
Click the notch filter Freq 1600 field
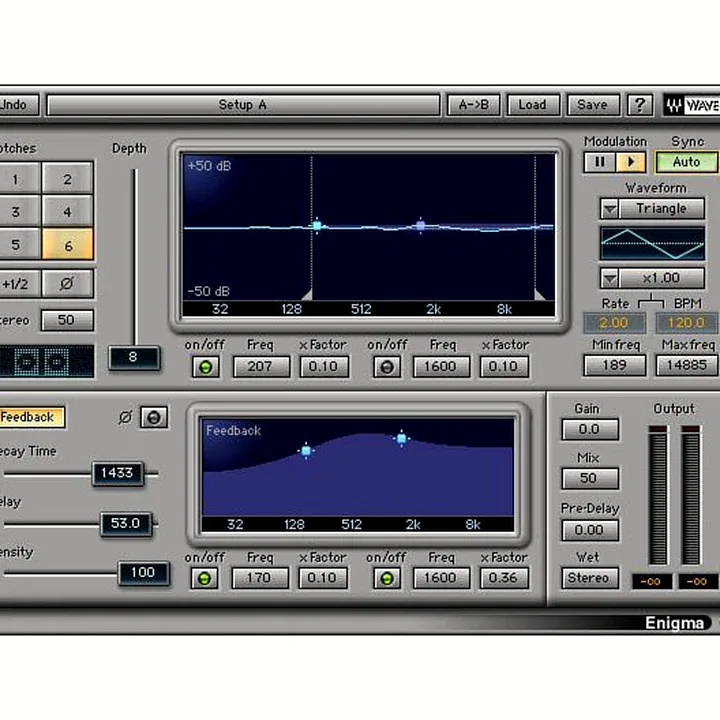441,367
